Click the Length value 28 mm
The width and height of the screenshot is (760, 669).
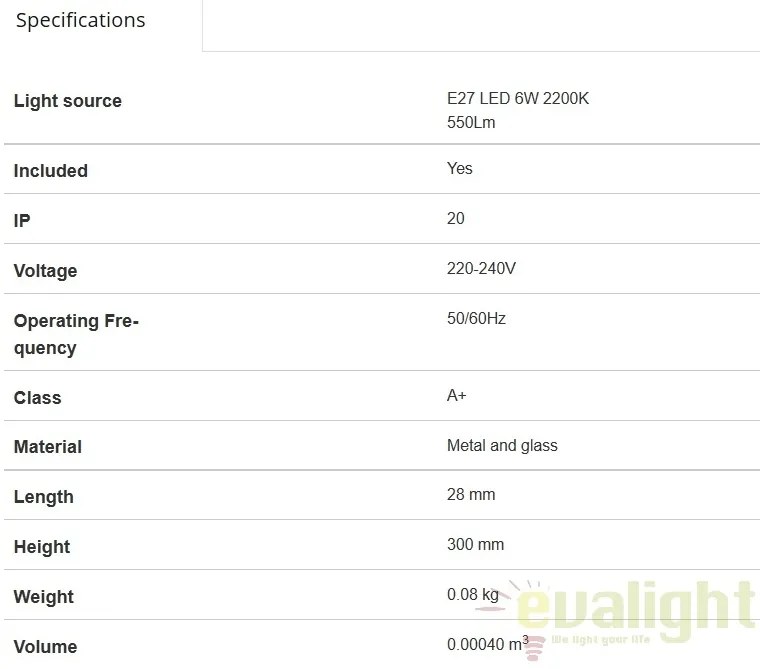coord(471,494)
